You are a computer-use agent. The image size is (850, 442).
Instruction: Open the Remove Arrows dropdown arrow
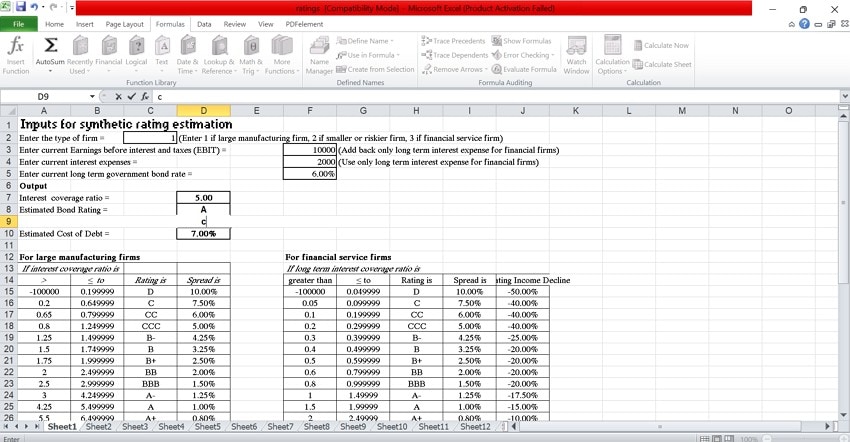click(486, 69)
